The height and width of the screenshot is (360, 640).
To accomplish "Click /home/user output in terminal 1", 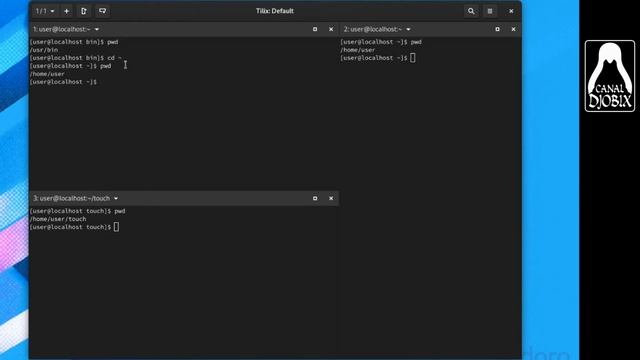I will click(47, 74).
